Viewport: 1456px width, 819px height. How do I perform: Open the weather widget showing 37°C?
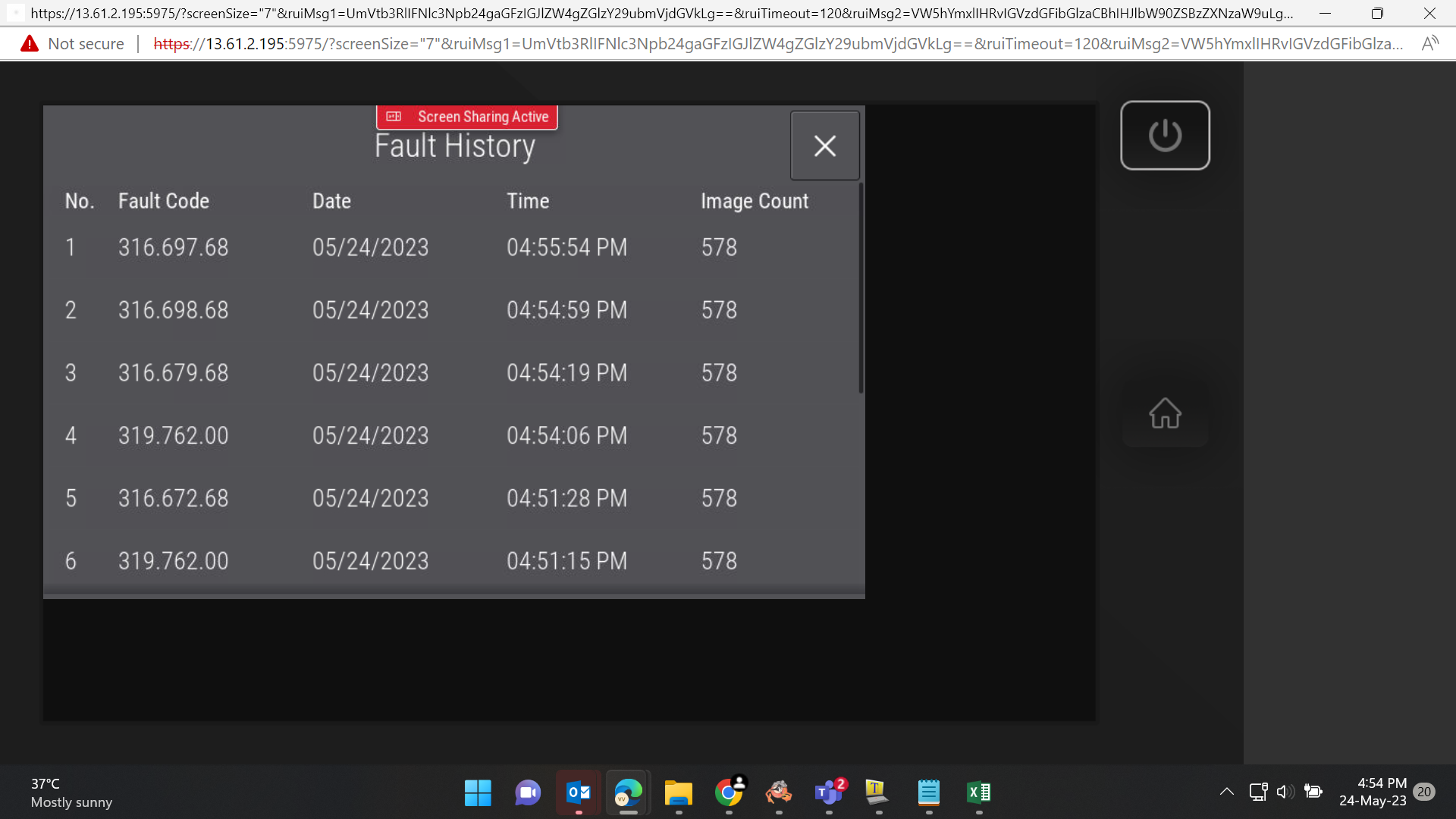tap(71, 792)
